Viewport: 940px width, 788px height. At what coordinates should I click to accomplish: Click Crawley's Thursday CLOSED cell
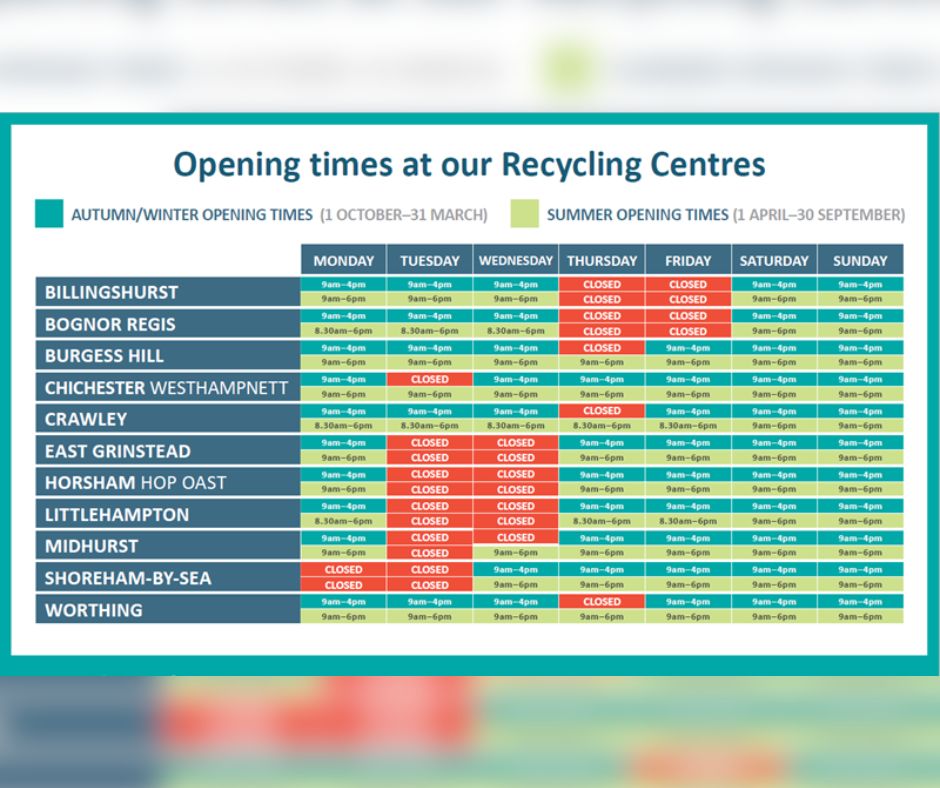coord(601,411)
